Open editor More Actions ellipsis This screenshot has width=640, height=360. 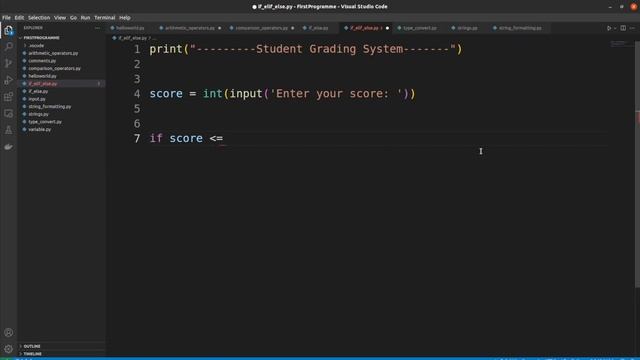(632, 28)
